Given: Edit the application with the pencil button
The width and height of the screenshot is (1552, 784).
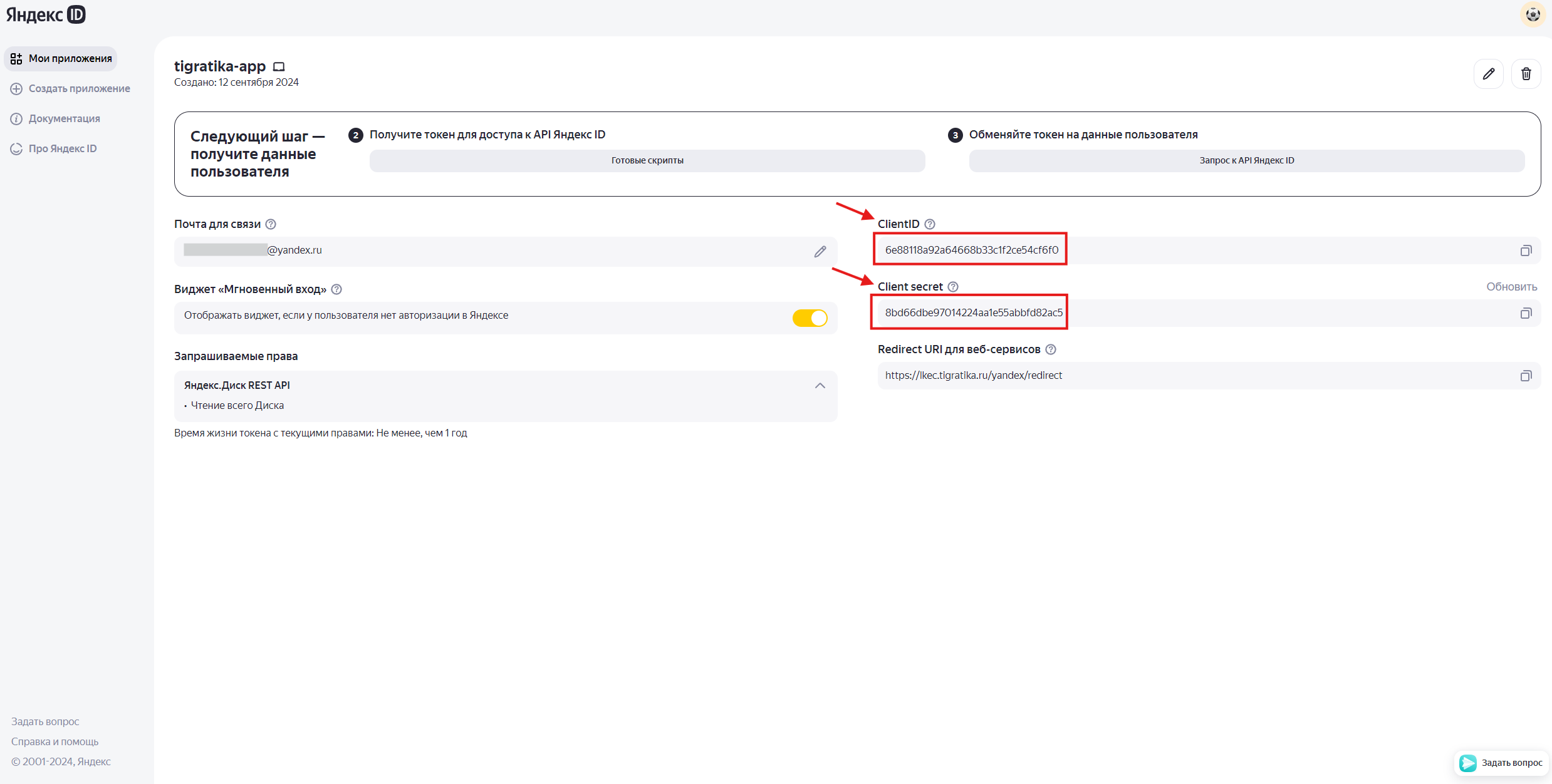Looking at the screenshot, I should coord(1489,74).
